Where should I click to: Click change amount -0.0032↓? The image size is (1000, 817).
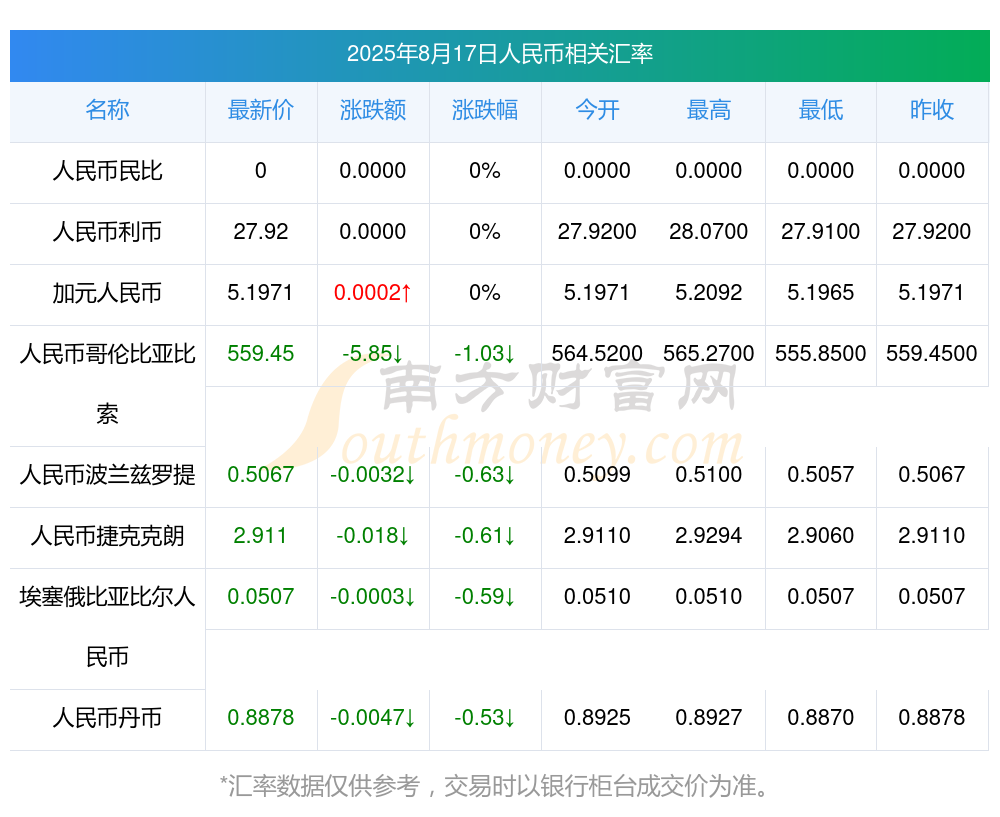point(373,475)
